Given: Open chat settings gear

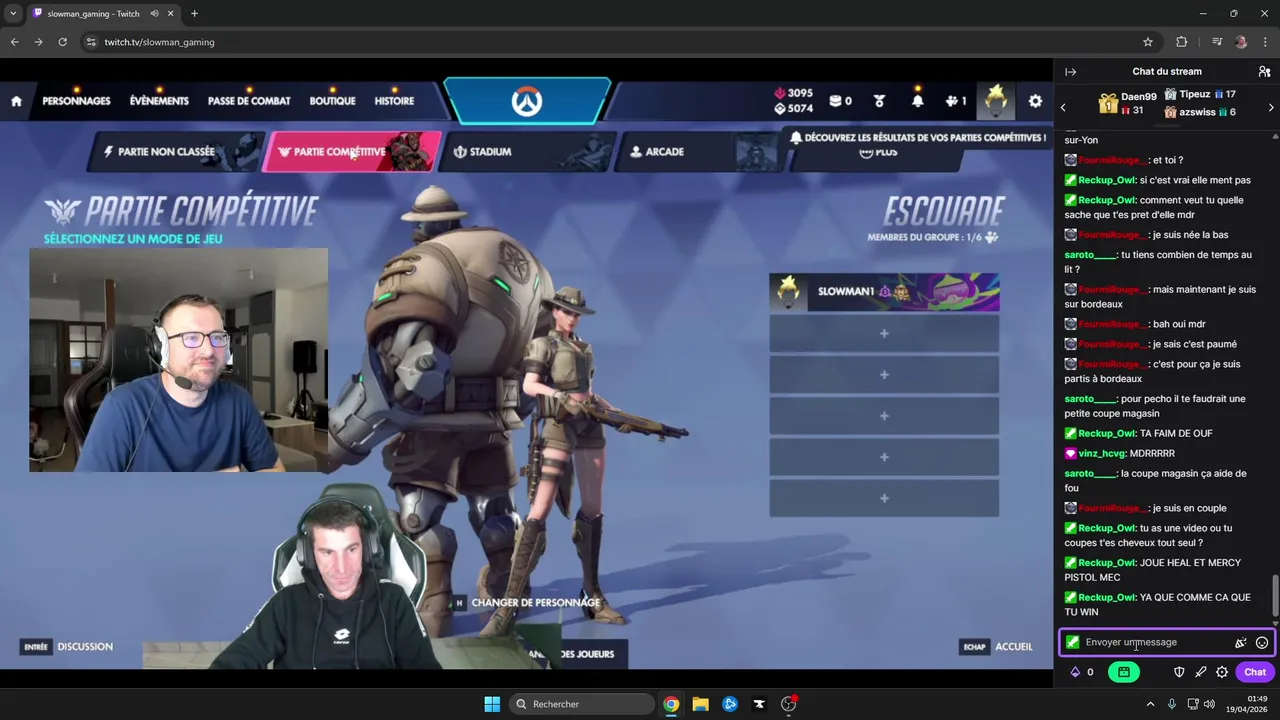Looking at the screenshot, I should click(1222, 672).
